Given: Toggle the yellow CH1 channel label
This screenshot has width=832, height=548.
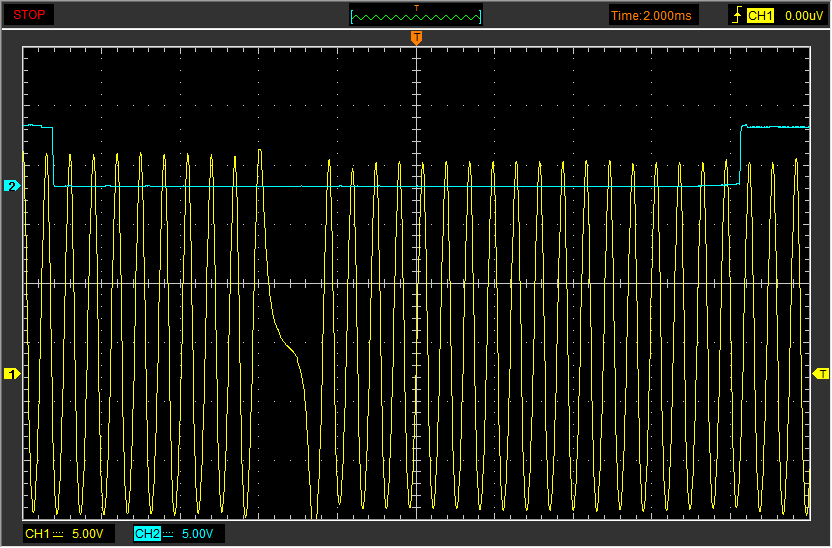Looking at the screenshot, I should pos(37,534).
